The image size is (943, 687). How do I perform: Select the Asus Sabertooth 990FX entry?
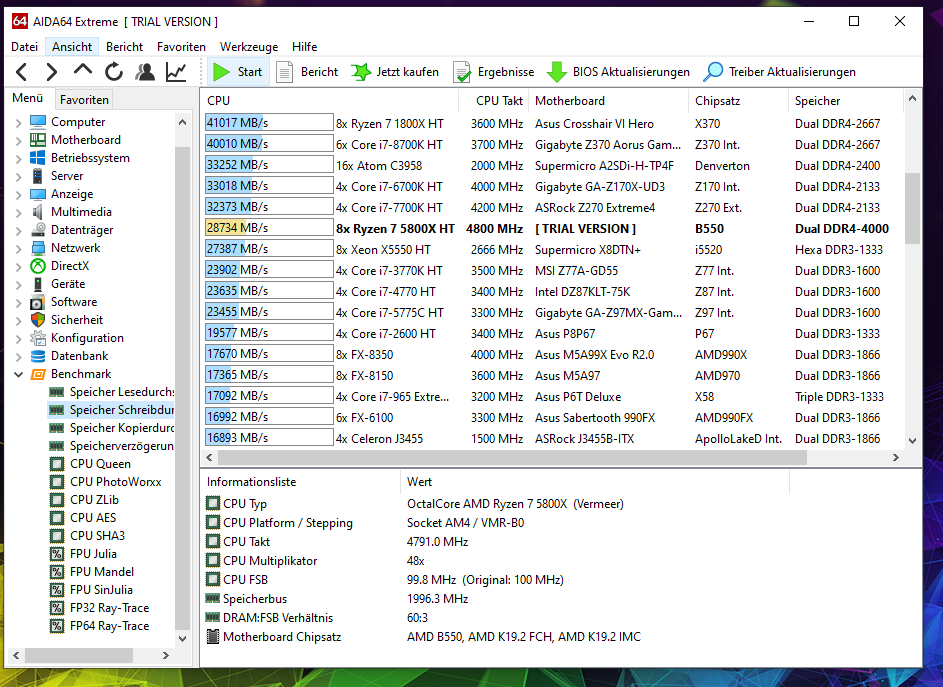(553, 417)
